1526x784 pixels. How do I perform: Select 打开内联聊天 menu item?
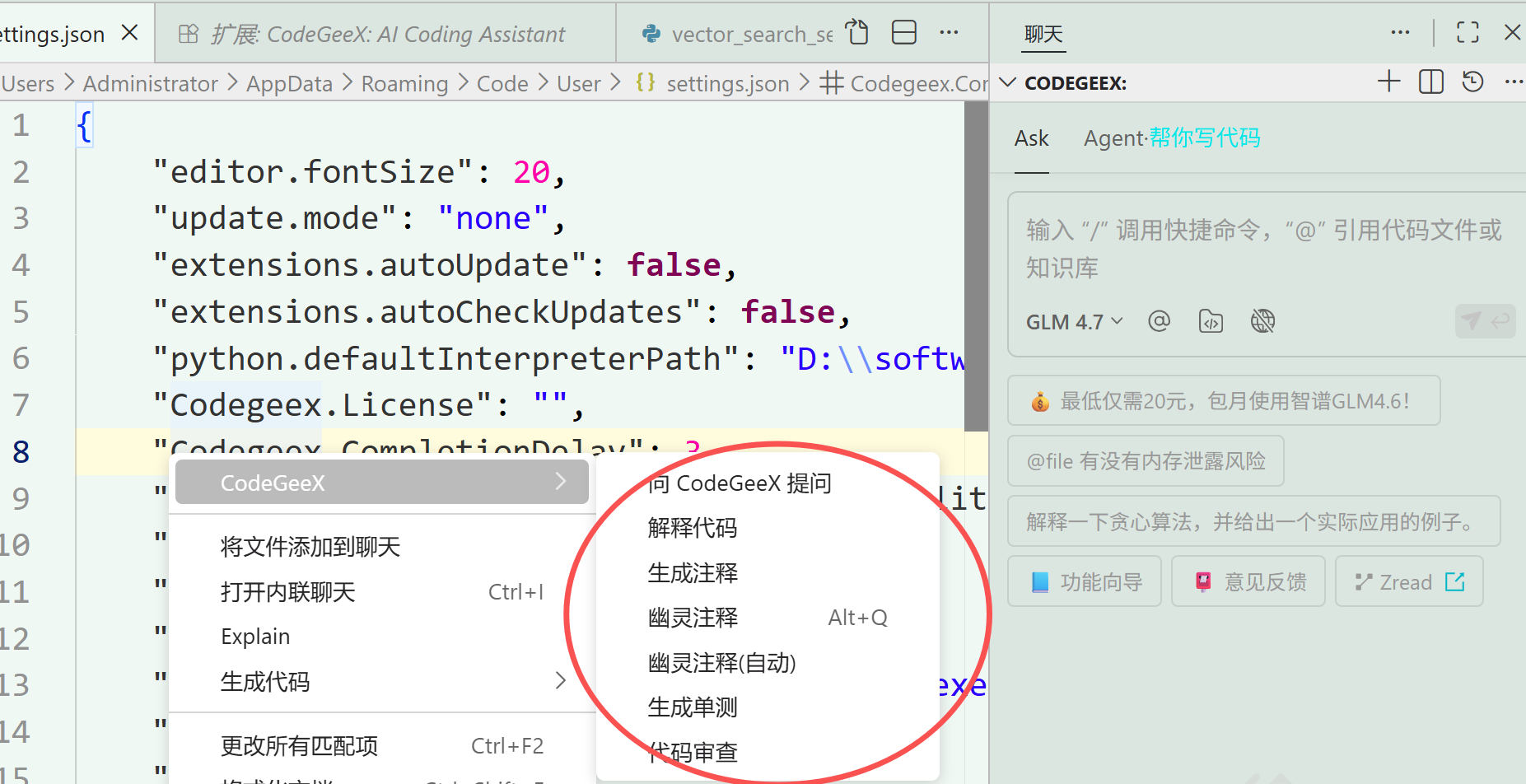coord(382,592)
